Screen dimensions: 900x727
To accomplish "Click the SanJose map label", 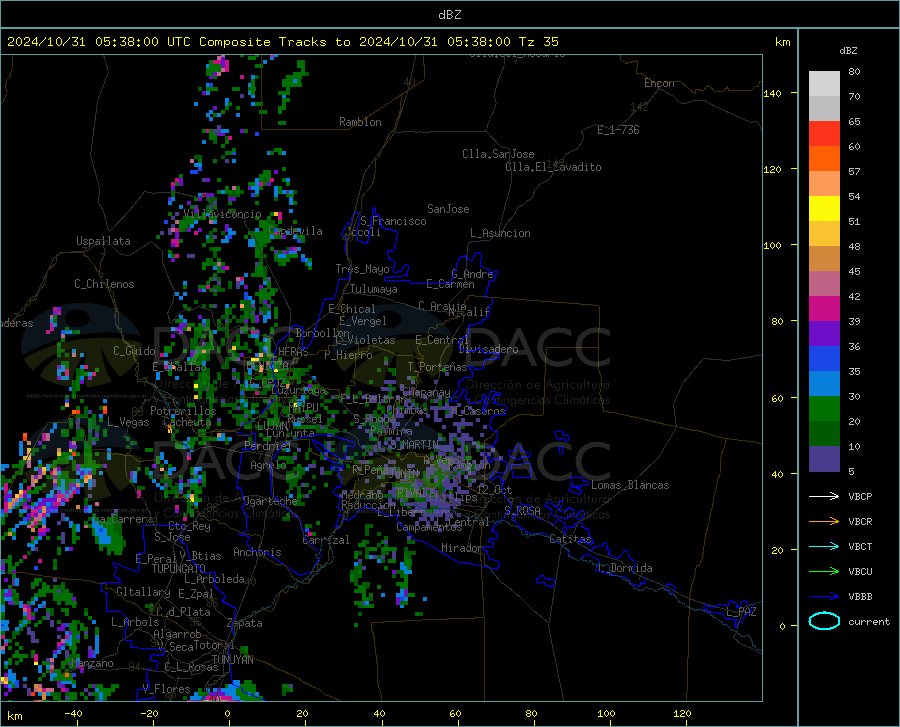I will [448, 209].
